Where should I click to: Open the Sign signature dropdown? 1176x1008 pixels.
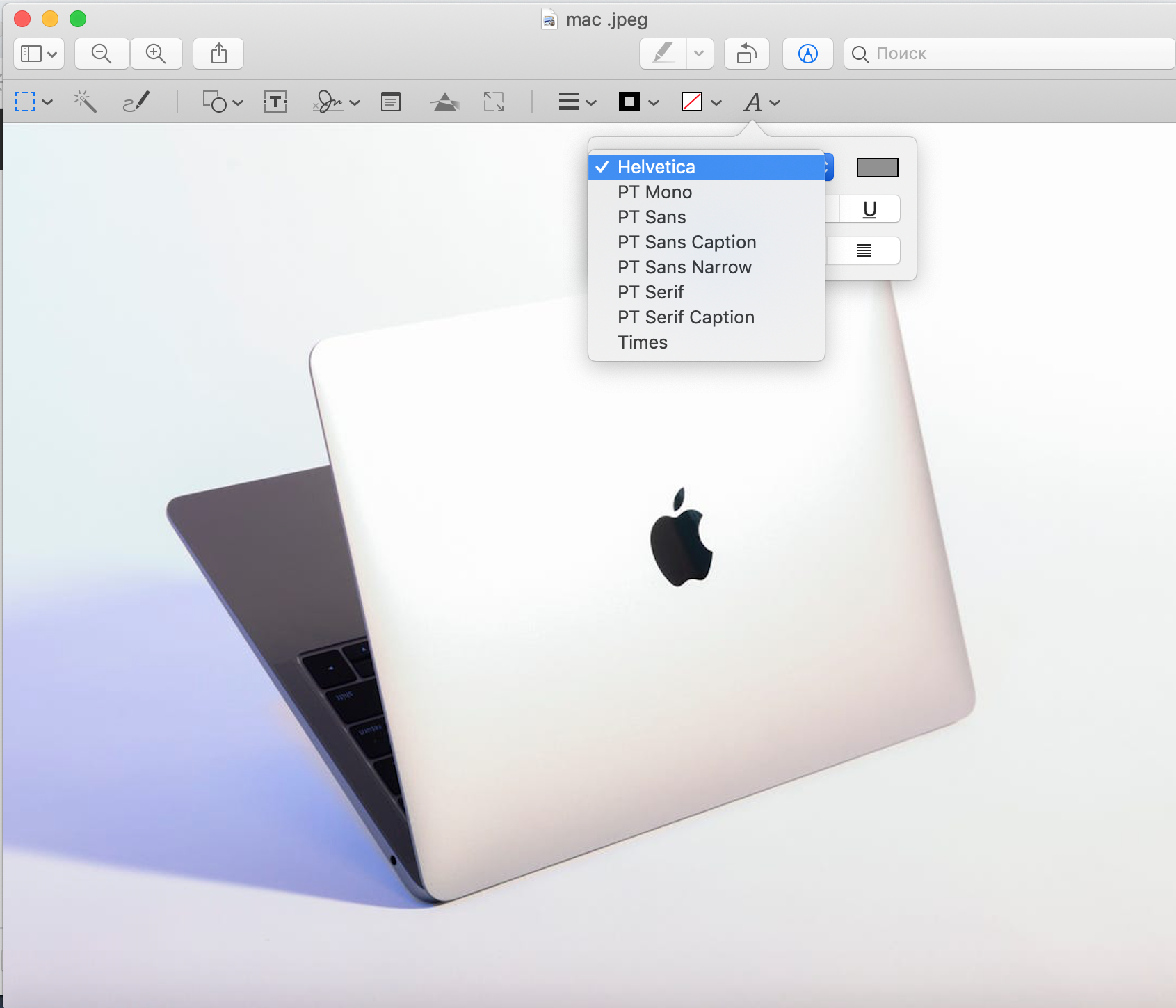pyautogui.click(x=336, y=102)
